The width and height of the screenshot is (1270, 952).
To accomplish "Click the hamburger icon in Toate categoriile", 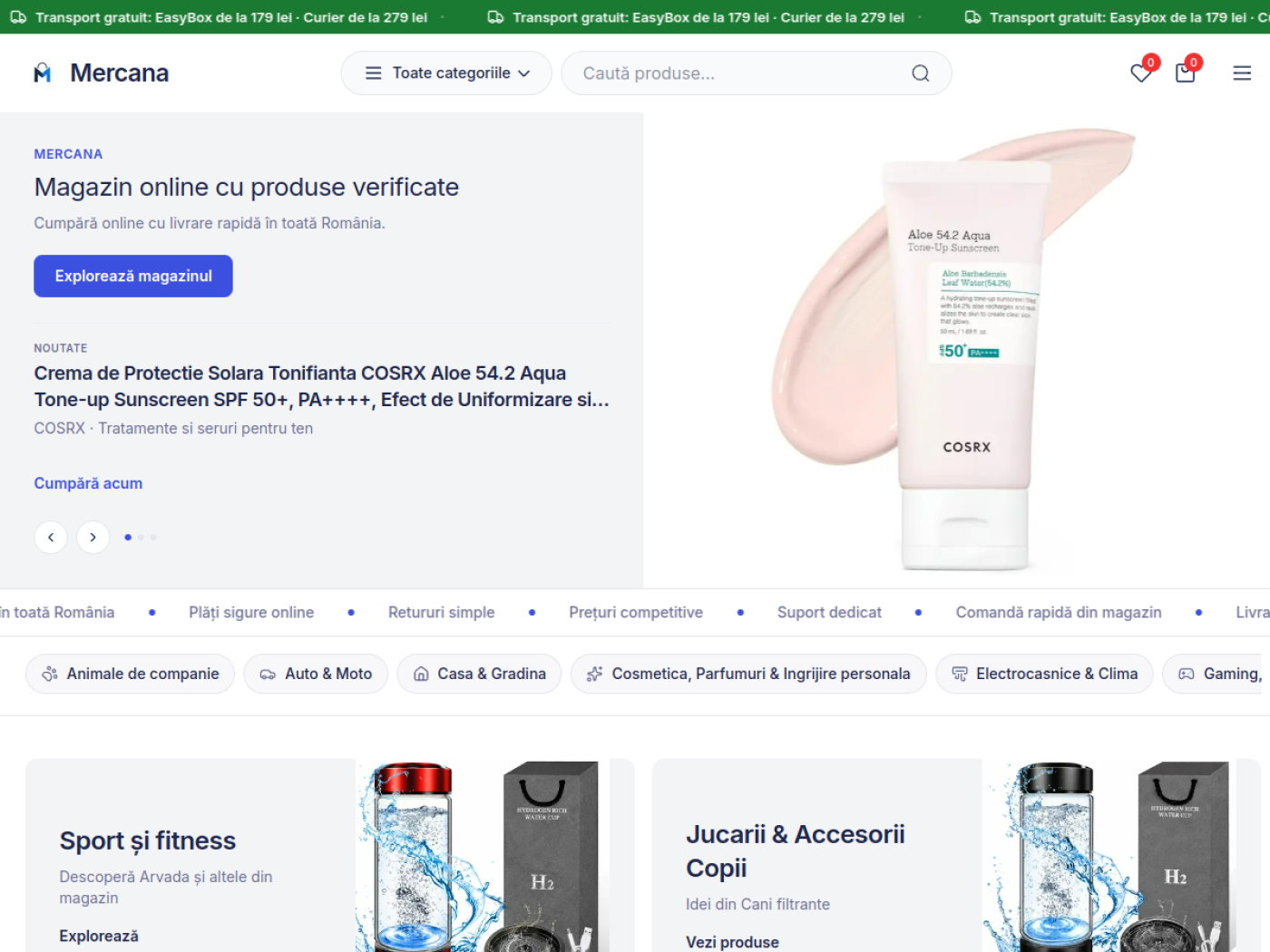I will pos(373,73).
